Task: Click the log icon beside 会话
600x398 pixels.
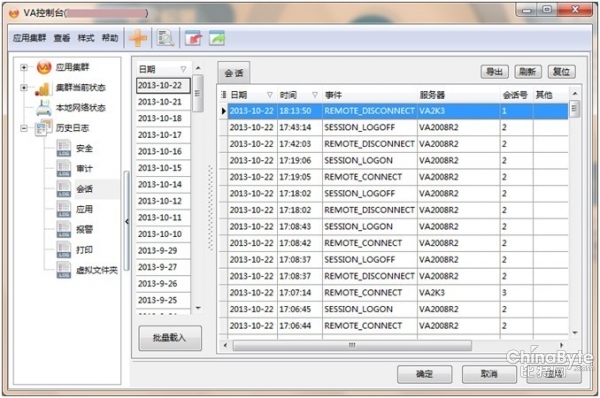Action: pos(64,189)
